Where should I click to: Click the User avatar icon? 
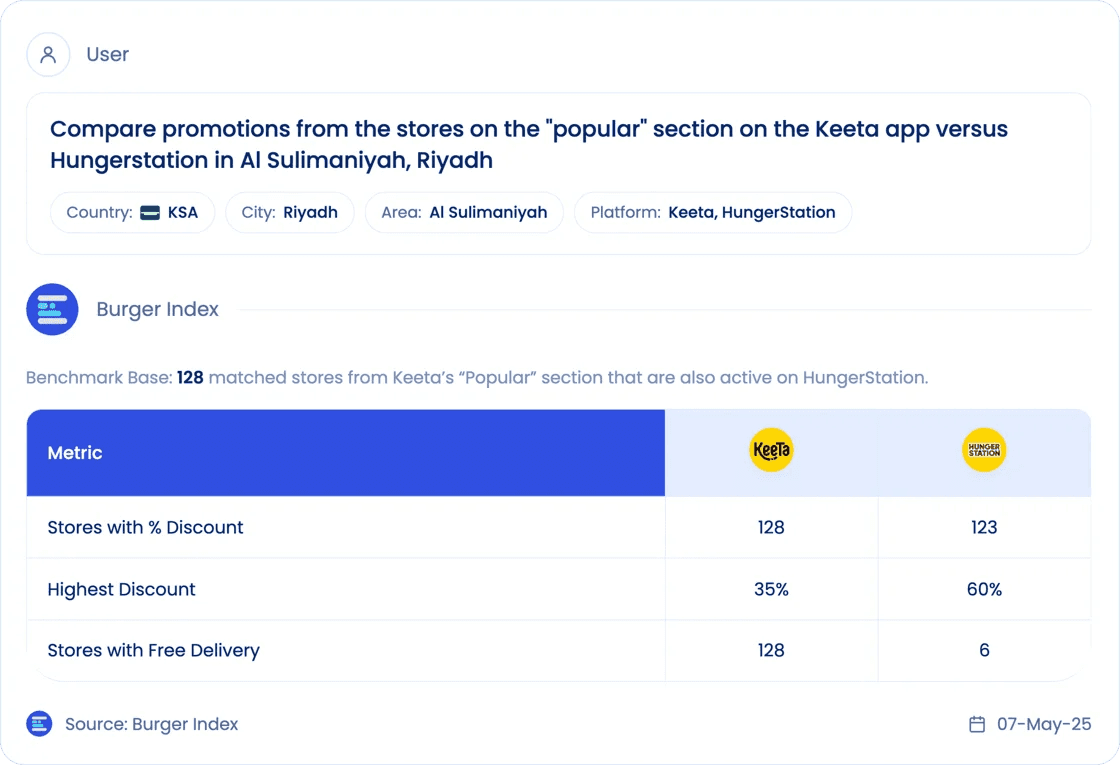pyautogui.click(x=48, y=54)
